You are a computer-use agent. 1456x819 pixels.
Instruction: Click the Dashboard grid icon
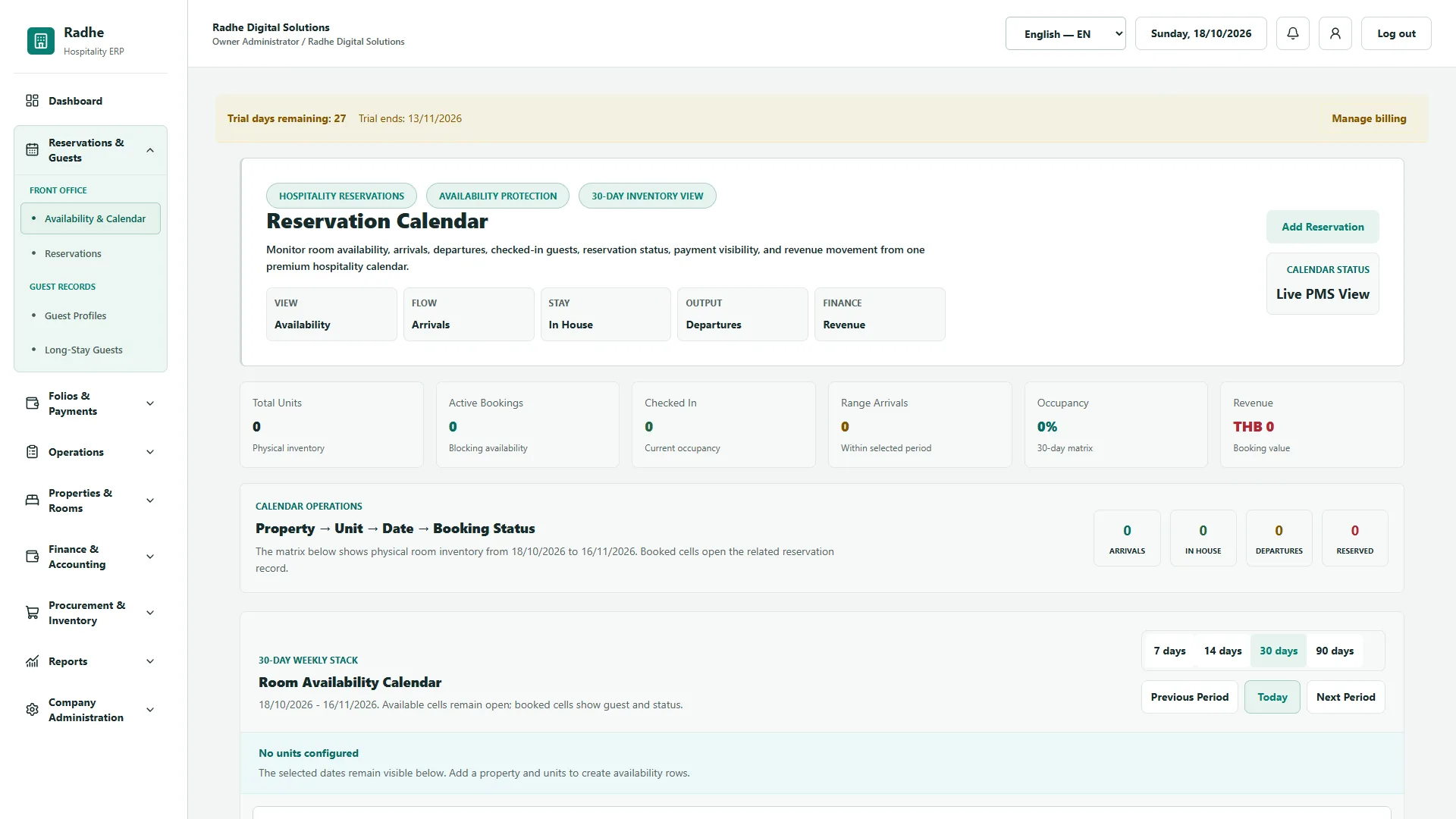point(32,101)
